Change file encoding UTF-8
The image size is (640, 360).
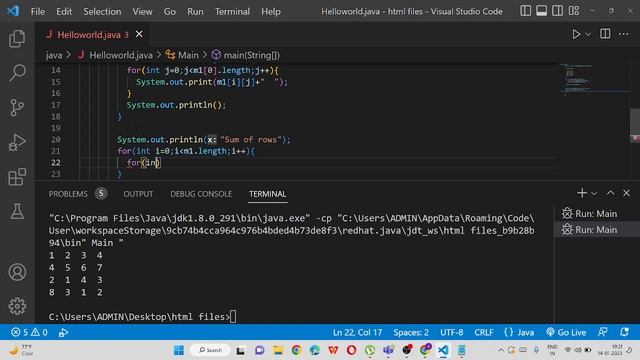[x=451, y=333]
